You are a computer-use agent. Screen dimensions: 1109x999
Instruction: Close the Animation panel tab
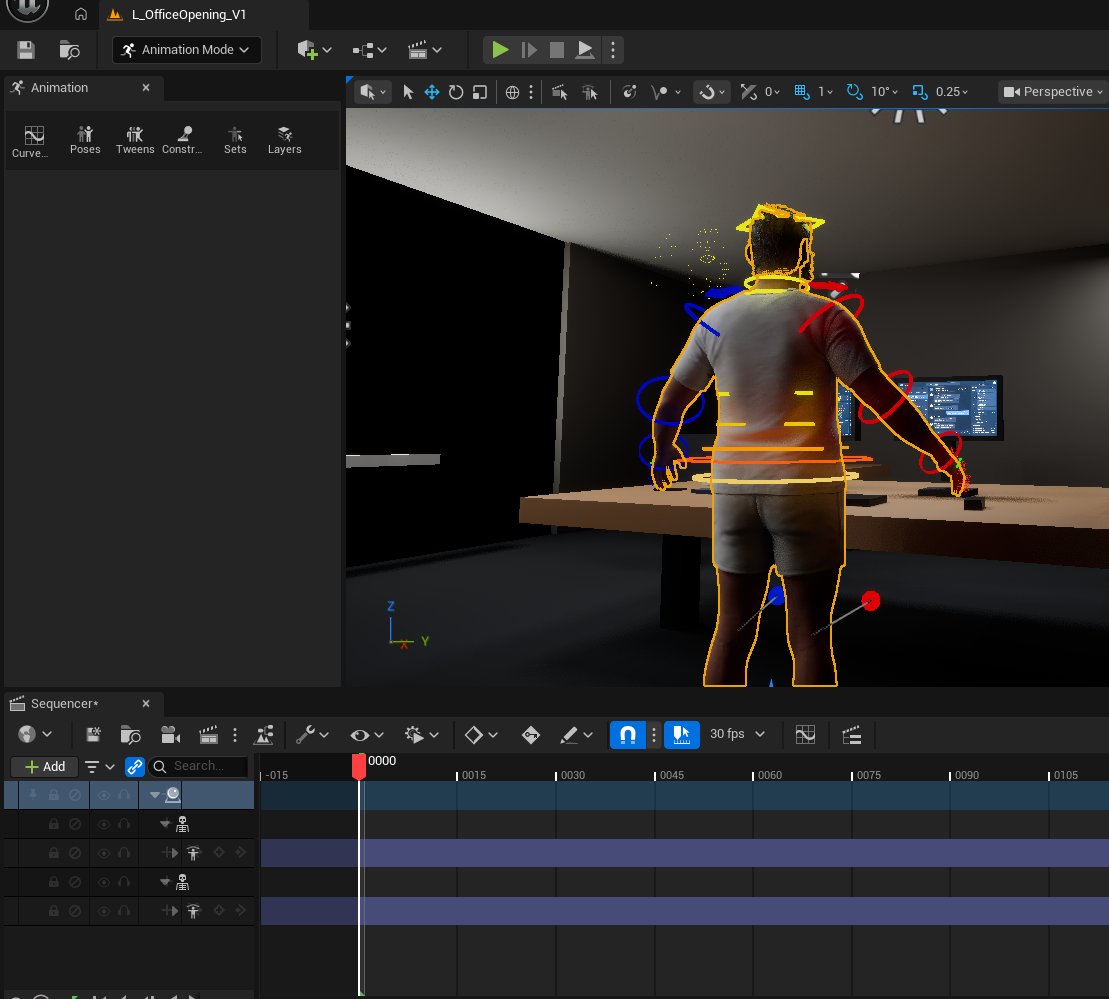click(146, 88)
